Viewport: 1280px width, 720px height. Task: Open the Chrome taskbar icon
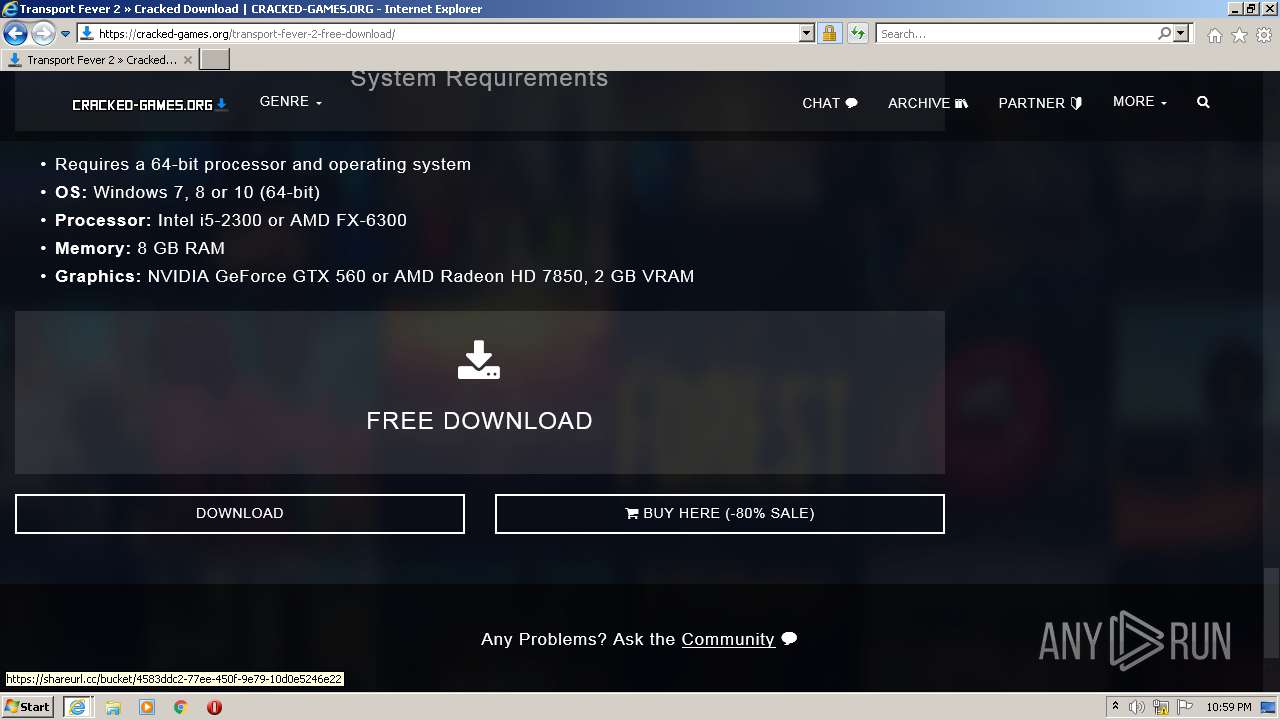(x=181, y=707)
